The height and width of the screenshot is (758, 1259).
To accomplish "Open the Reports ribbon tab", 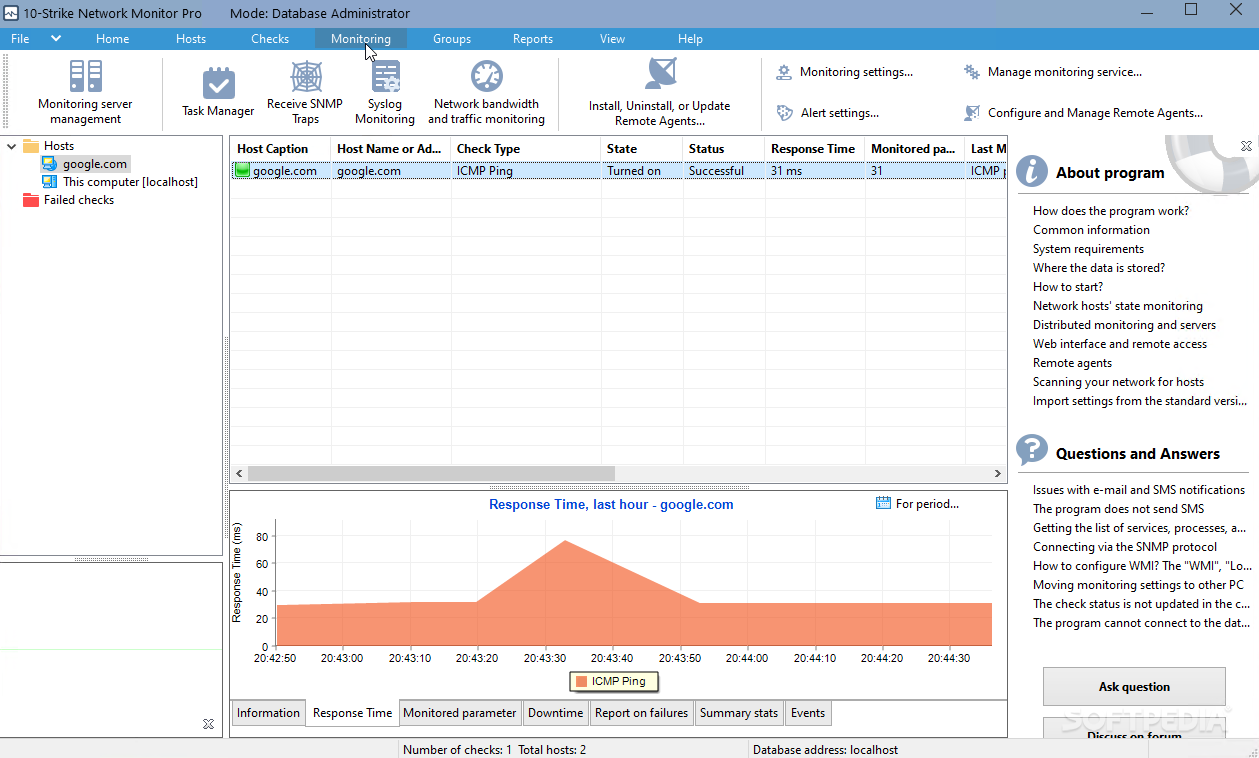I will point(533,39).
